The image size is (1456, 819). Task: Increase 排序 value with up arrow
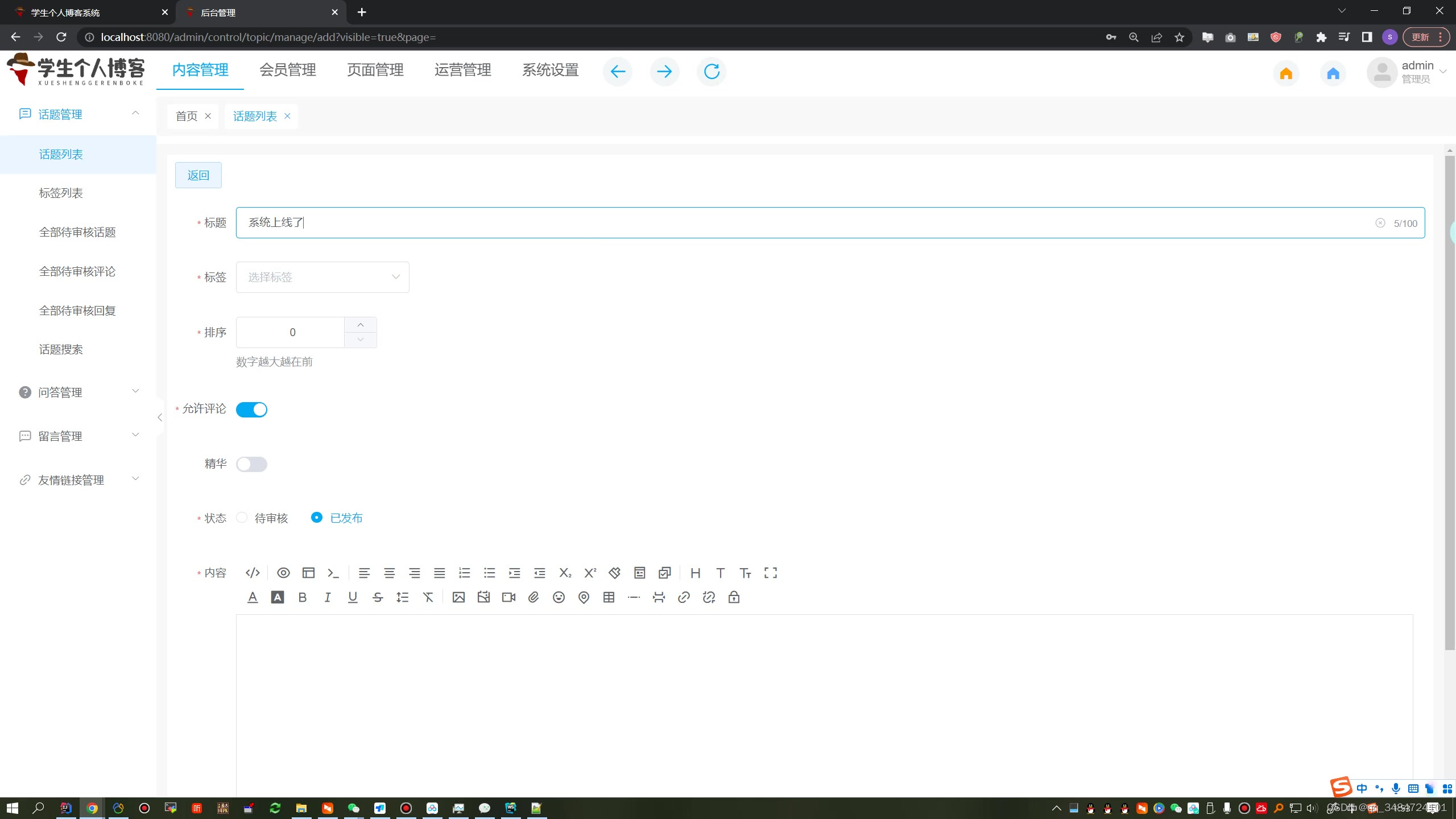coord(360,325)
